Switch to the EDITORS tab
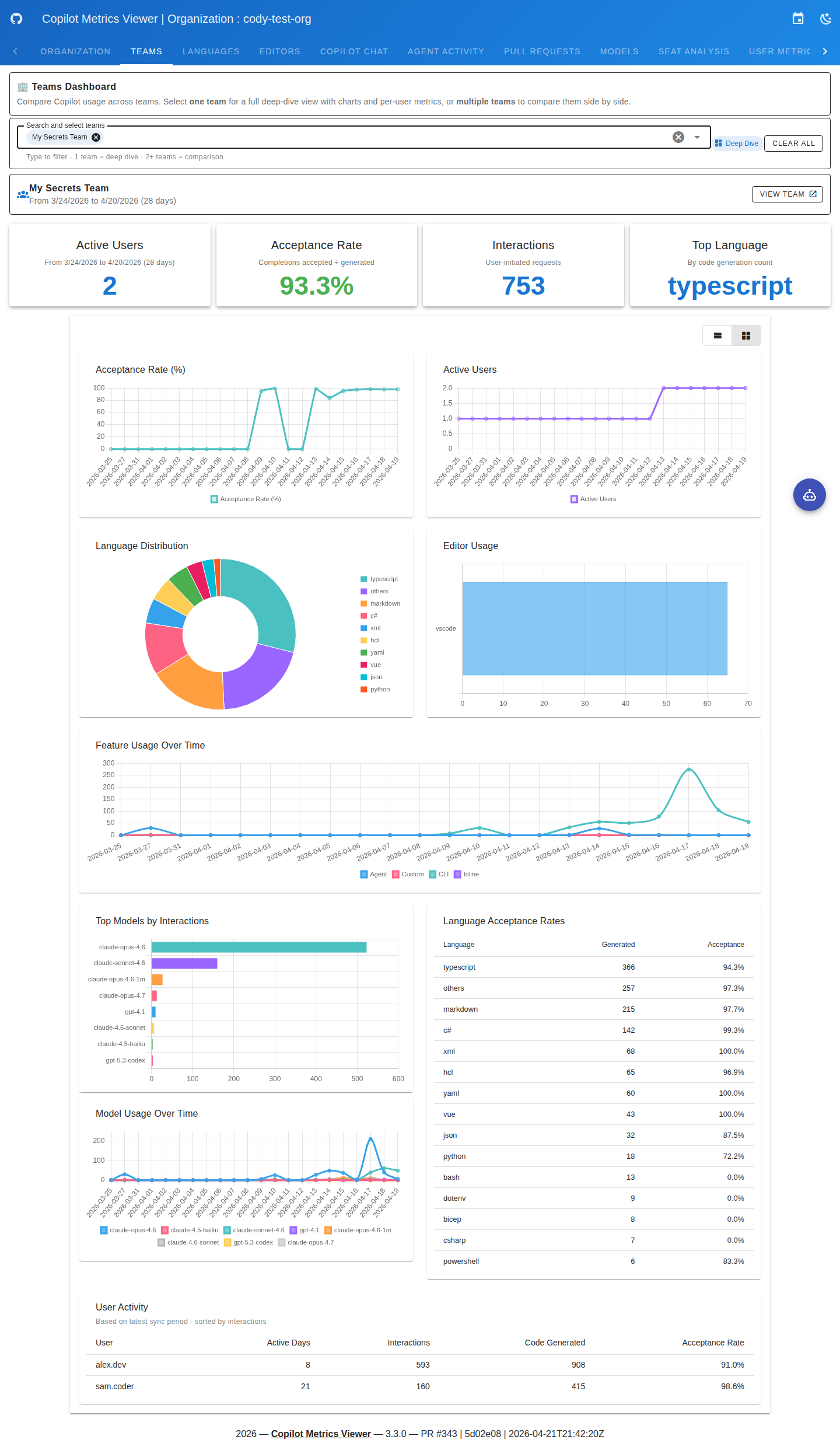The width and height of the screenshot is (840, 1447). click(280, 51)
